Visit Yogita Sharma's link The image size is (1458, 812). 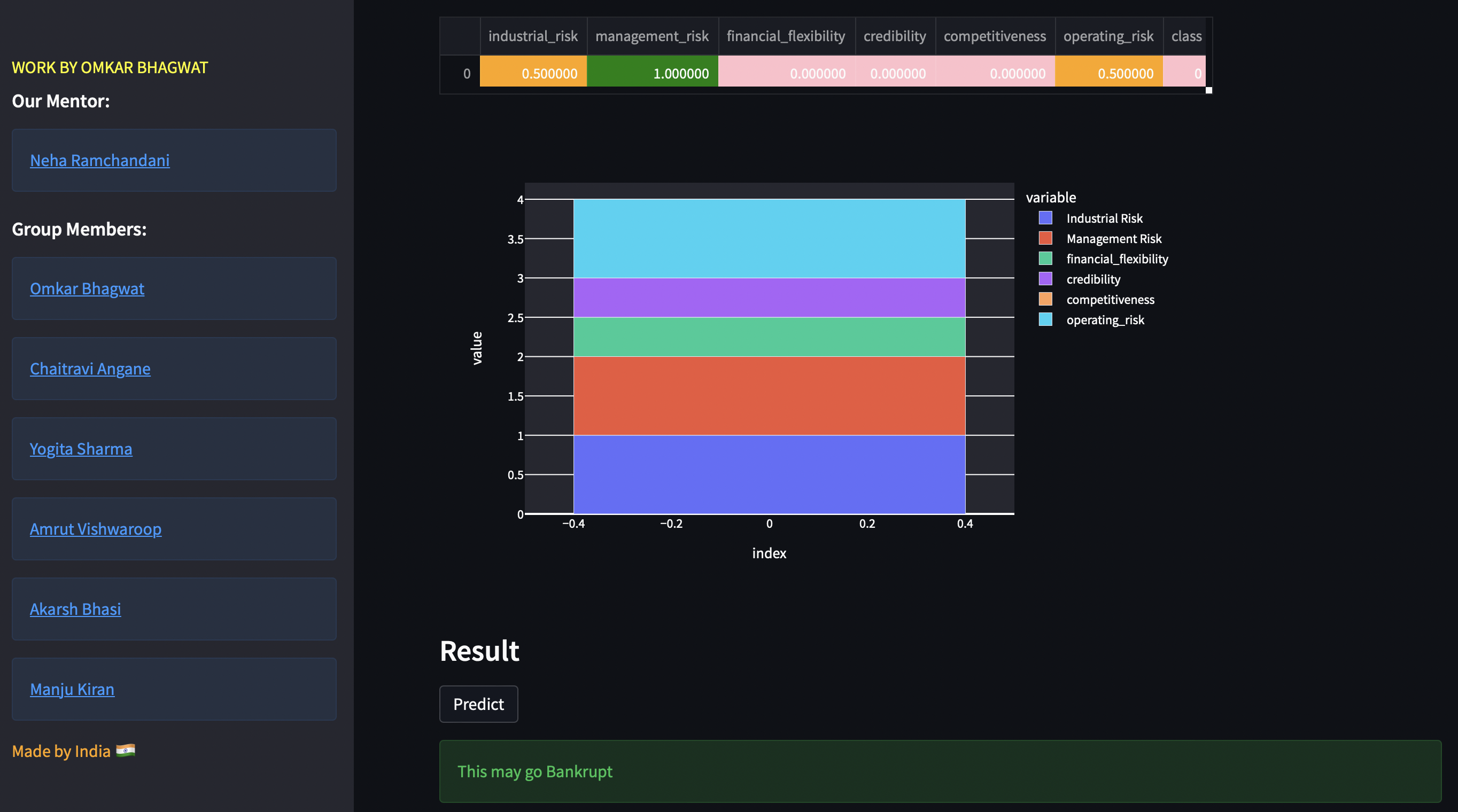click(x=81, y=449)
